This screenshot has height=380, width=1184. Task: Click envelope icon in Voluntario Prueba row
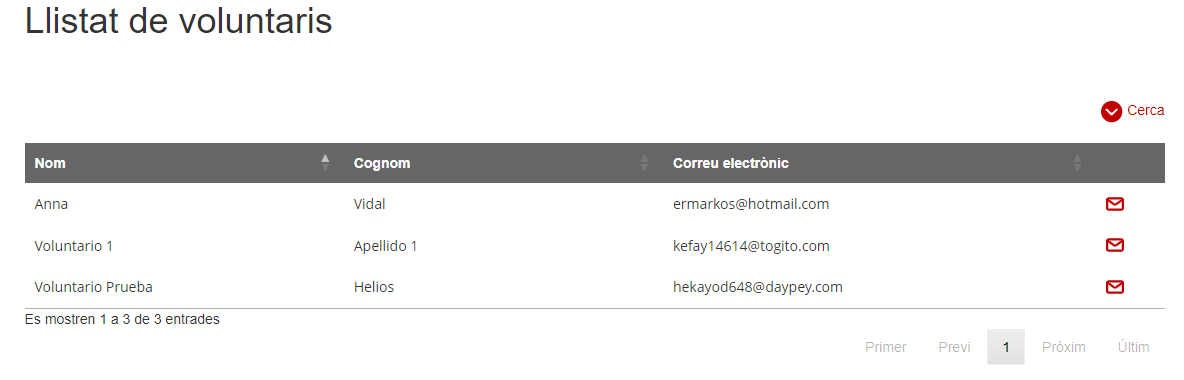coord(1114,286)
